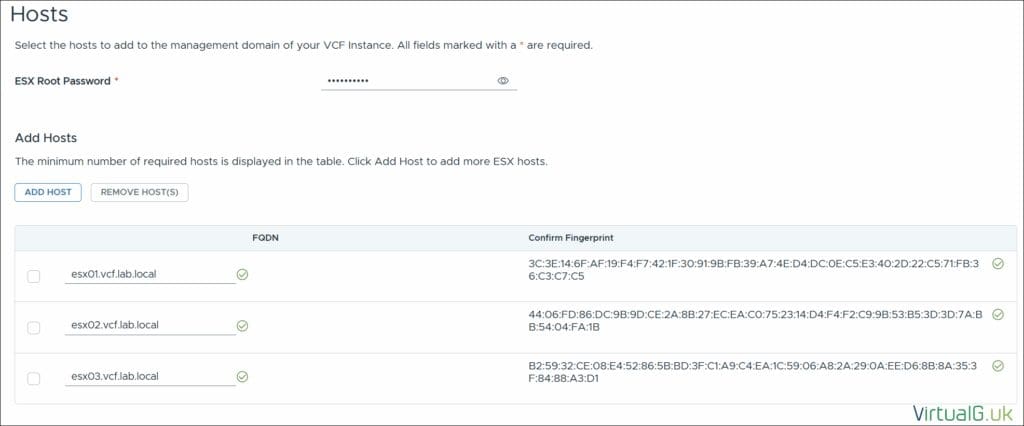1024x426 pixels.
Task: Click fingerprint confirmed icon on esx02 row
Action: click(997, 315)
